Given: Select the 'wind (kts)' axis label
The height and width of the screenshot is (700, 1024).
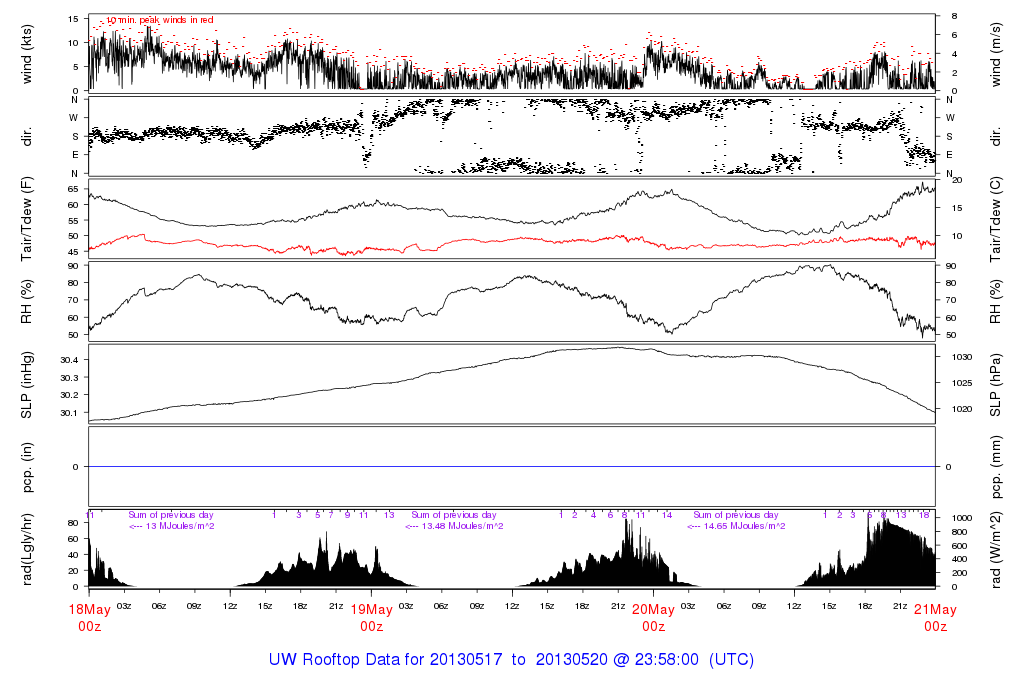Looking at the screenshot, I should 27,54.
